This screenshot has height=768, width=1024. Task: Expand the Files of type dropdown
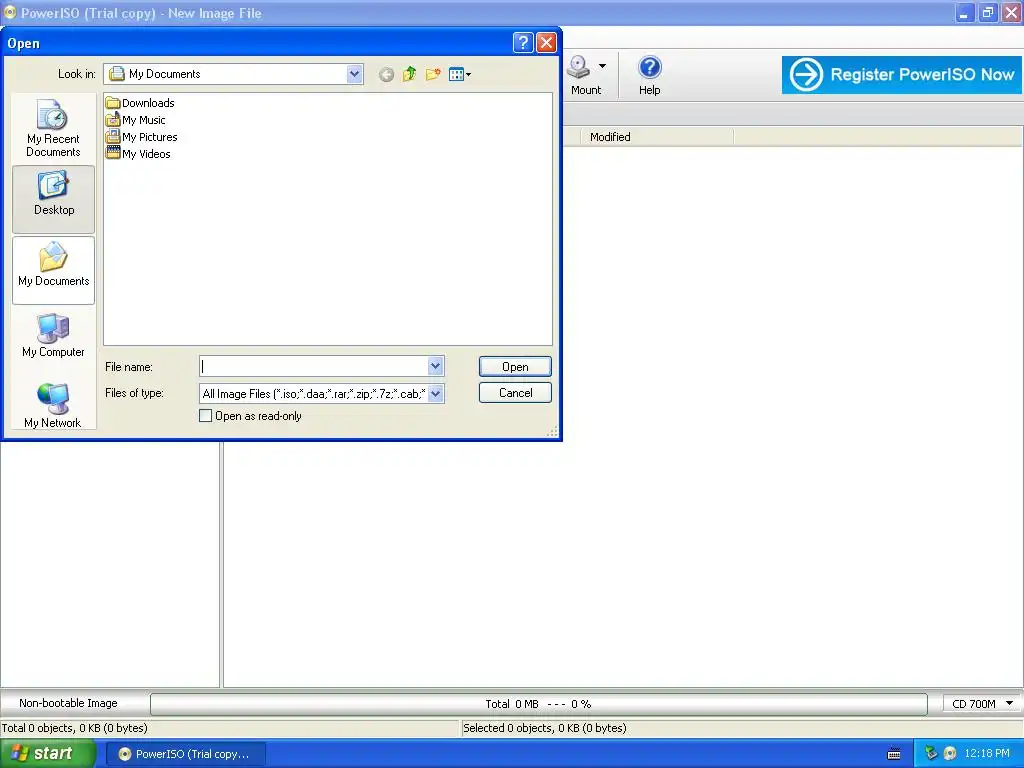click(436, 393)
